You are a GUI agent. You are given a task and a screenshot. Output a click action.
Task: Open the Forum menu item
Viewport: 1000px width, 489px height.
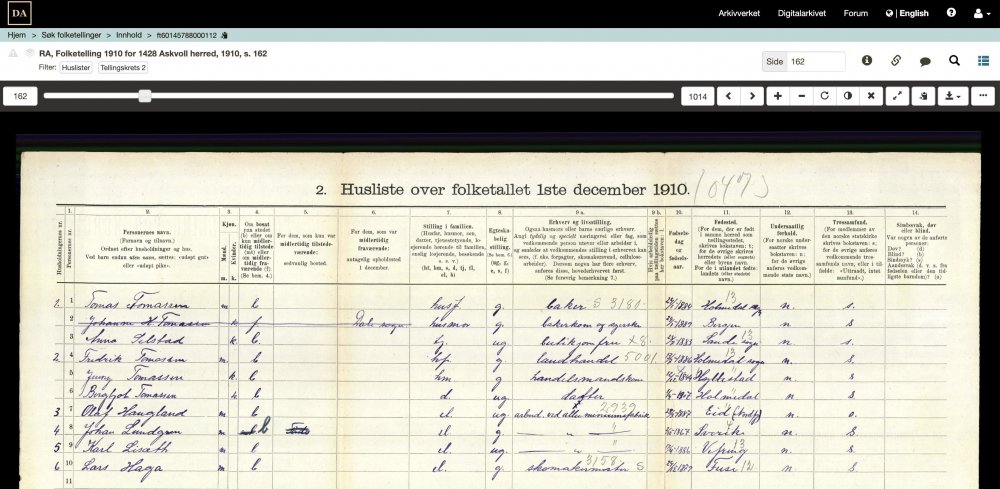click(855, 13)
